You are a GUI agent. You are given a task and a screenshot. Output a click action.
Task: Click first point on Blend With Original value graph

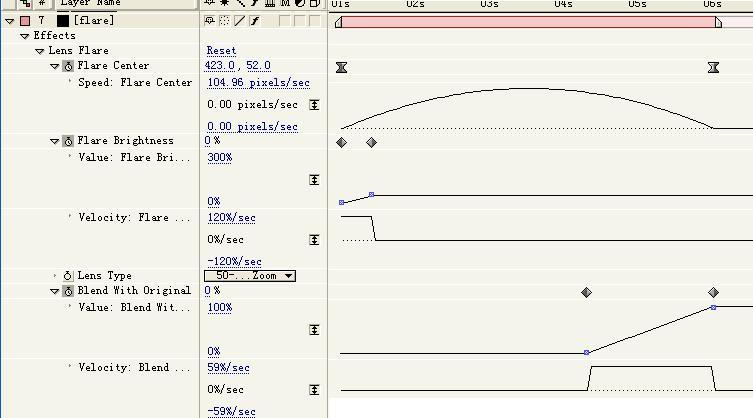[x=586, y=352]
